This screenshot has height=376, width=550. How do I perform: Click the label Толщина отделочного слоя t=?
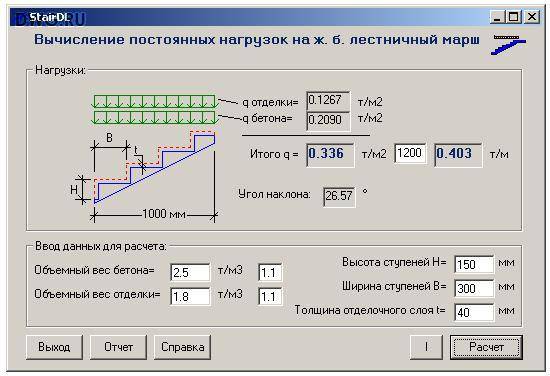[x=370, y=310]
